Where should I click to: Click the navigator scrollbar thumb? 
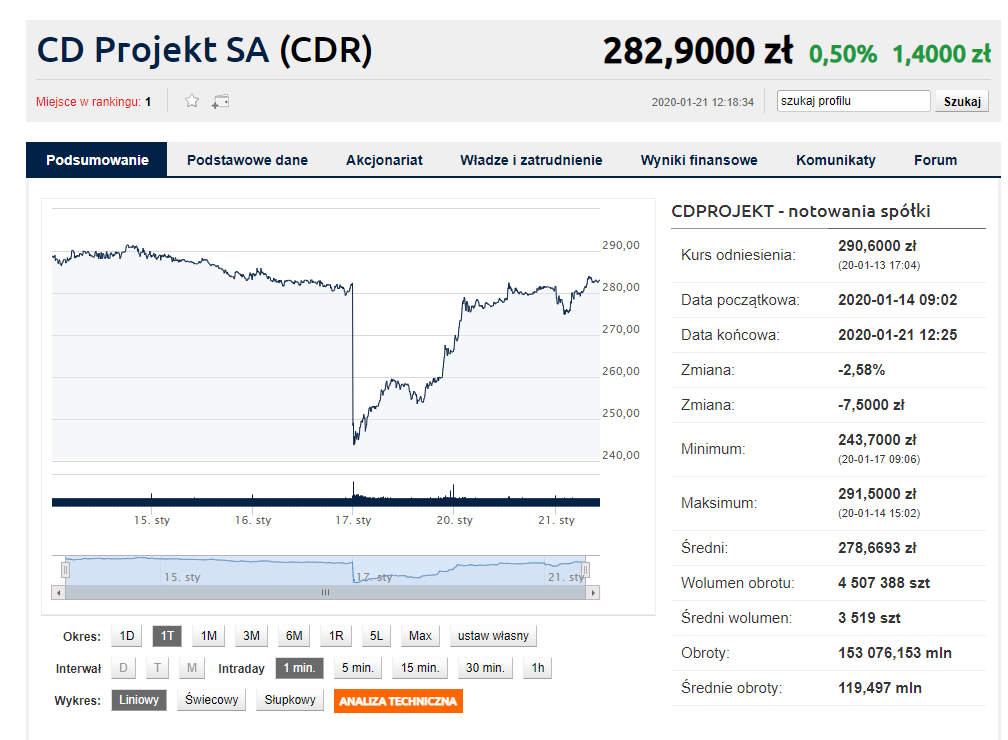pos(325,593)
